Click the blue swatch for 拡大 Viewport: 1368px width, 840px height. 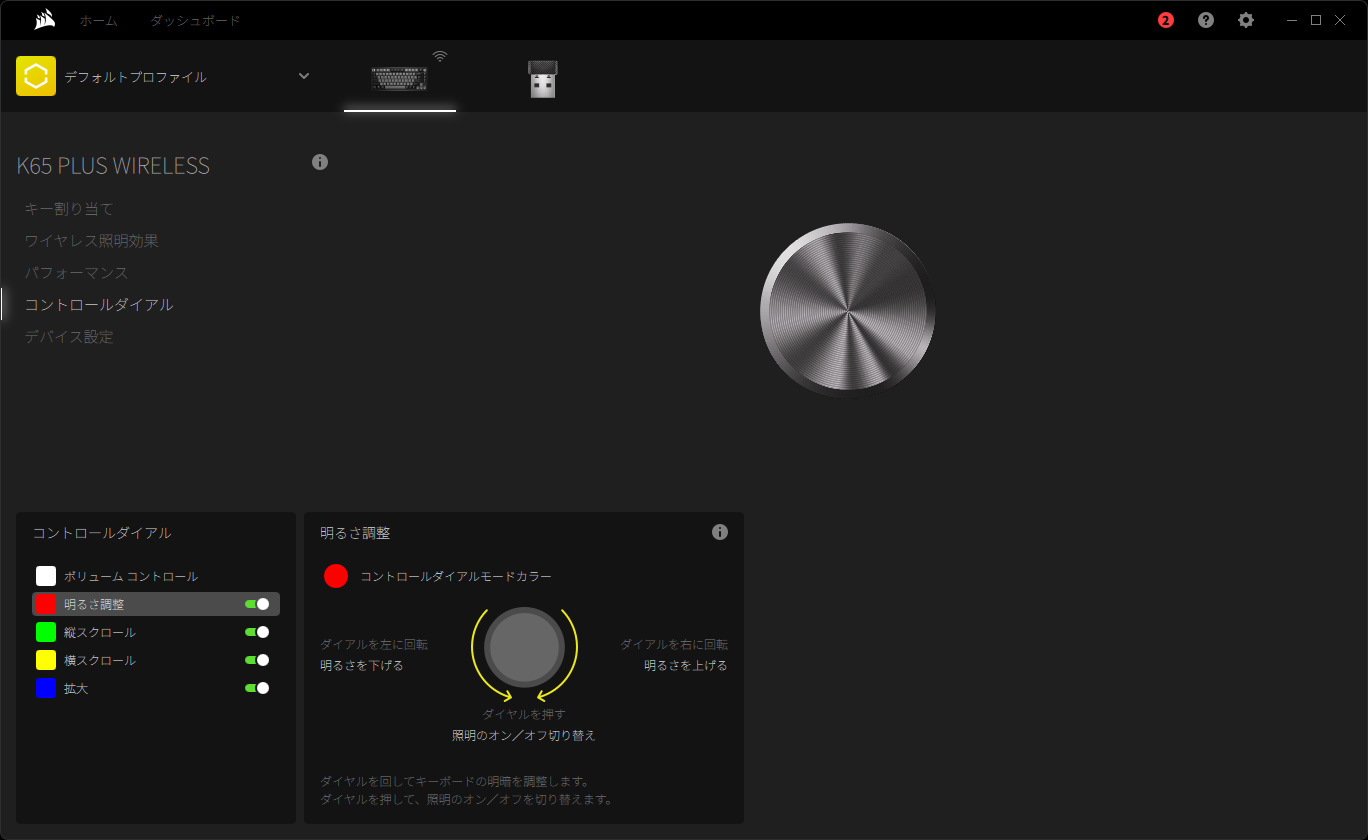click(x=46, y=688)
